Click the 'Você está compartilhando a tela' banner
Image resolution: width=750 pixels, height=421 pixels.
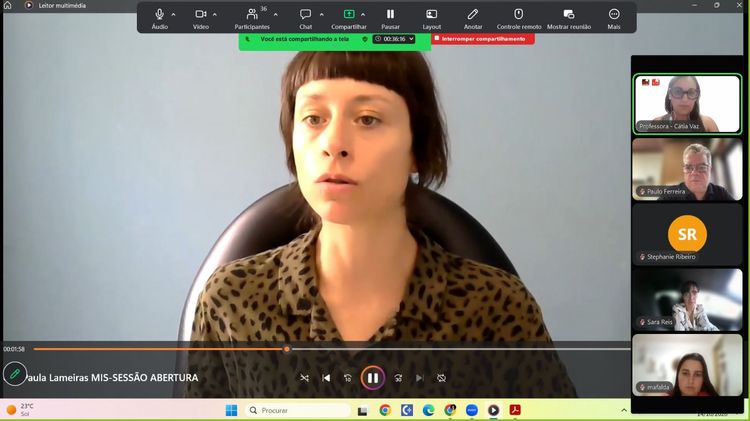pyautogui.click(x=305, y=39)
